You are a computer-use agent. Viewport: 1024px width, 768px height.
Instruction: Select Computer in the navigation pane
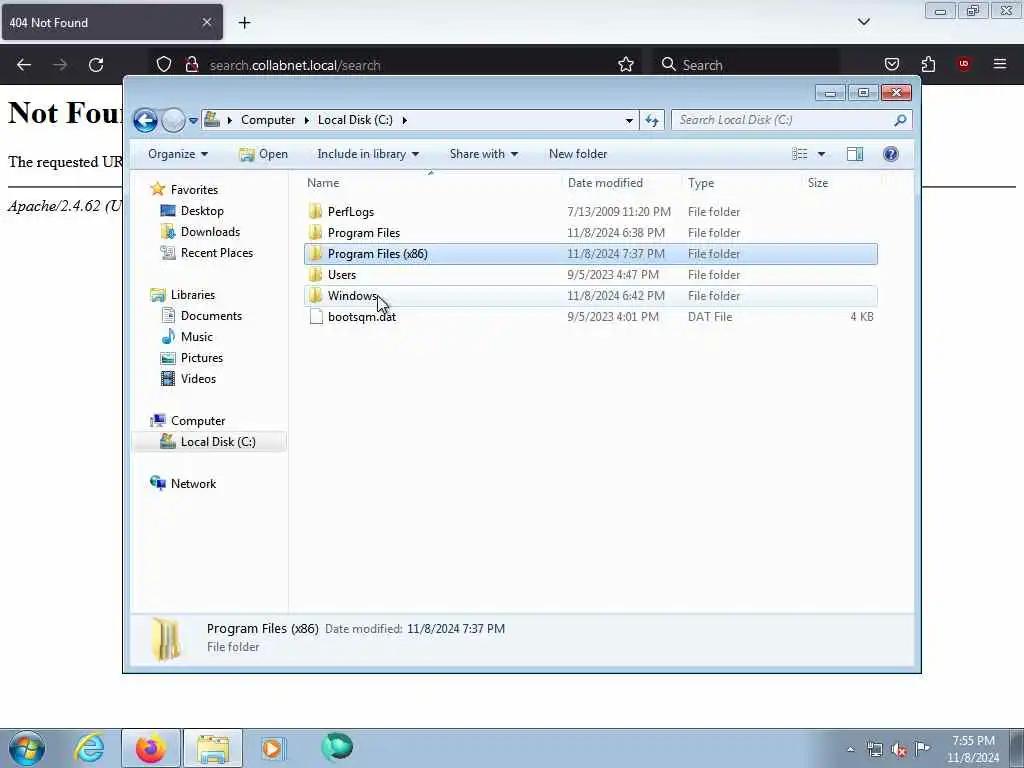click(x=198, y=421)
